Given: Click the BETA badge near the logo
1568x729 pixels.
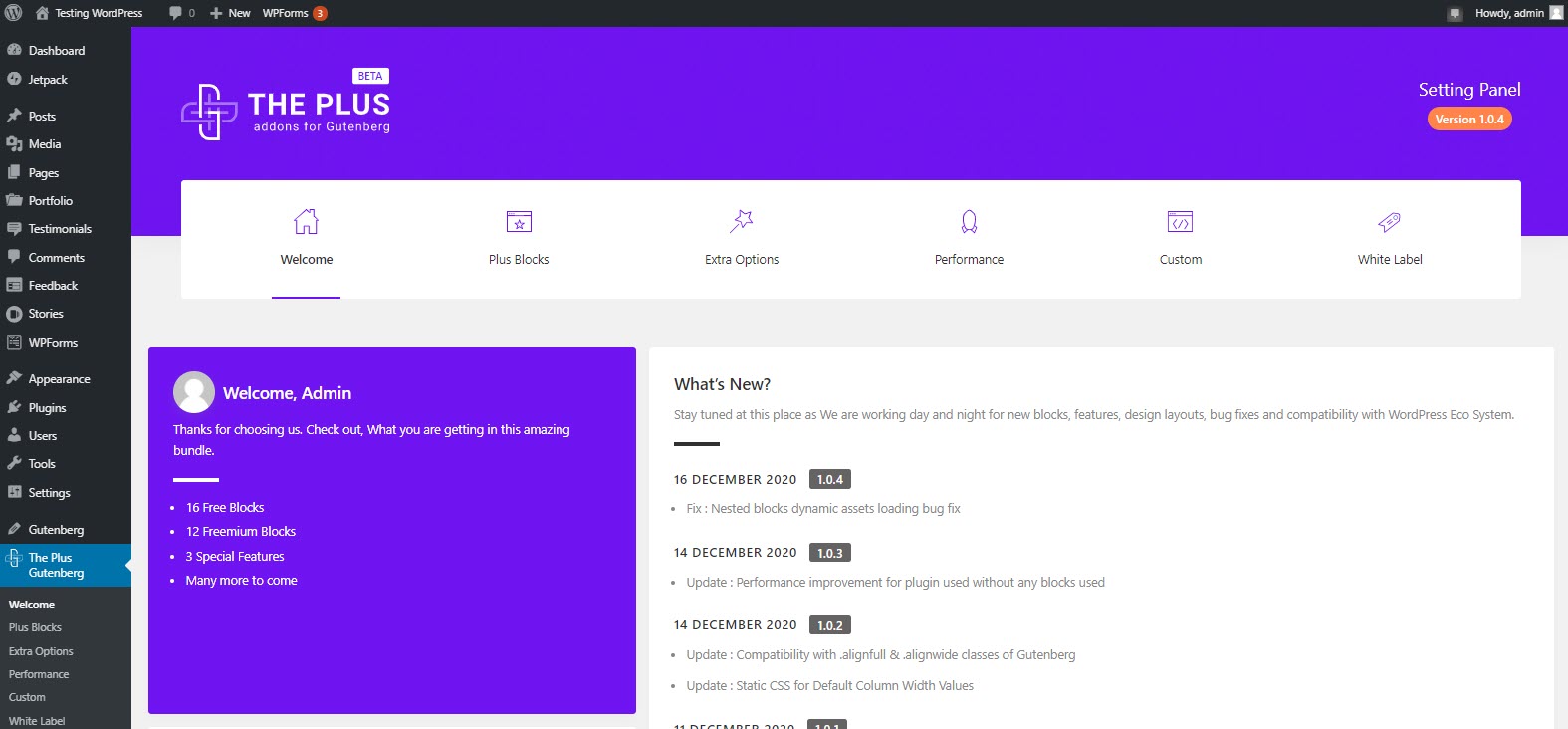Looking at the screenshot, I should (370, 76).
